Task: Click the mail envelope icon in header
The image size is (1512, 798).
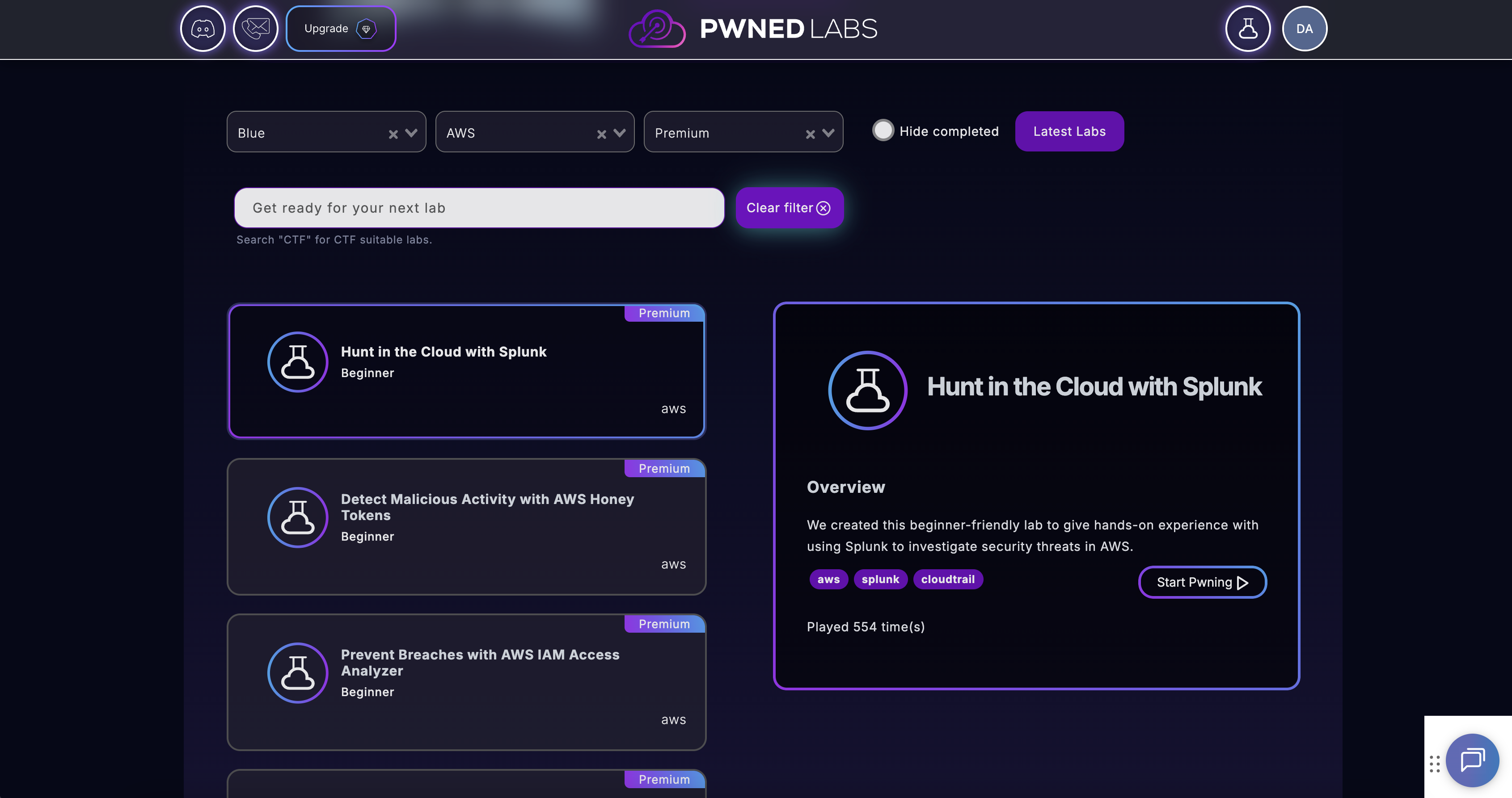Action: tap(255, 29)
